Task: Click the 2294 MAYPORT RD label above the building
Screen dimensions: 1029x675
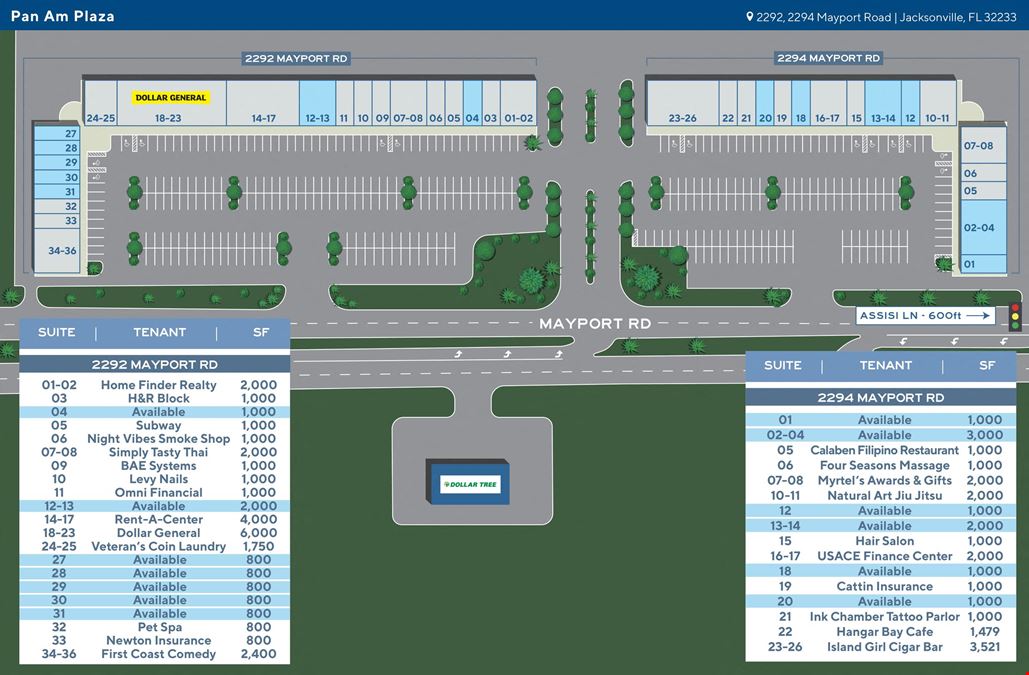Action: 828,58
